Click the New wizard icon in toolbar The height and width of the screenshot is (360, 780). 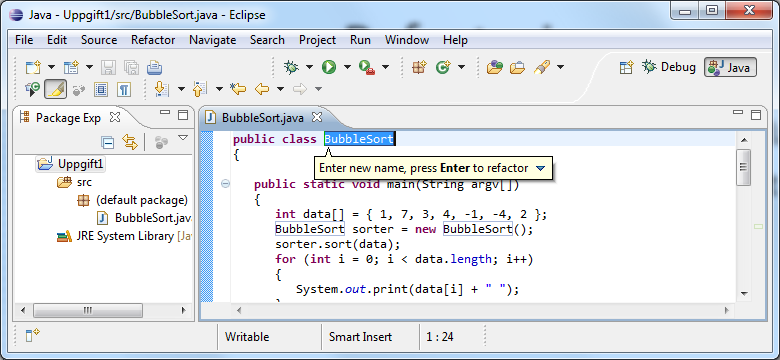[33, 67]
